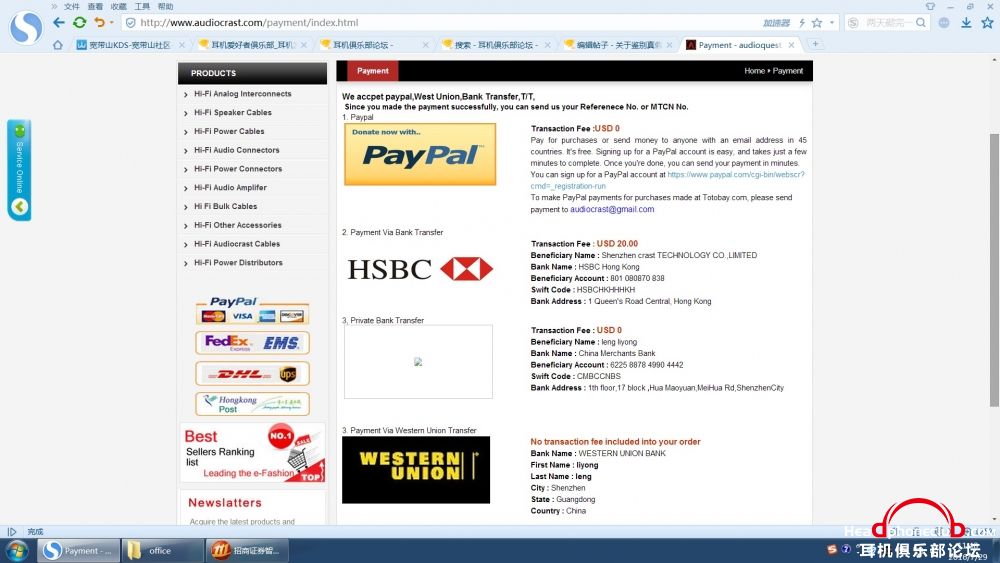The width and height of the screenshot is (1000, 563).
Task: Open the Best Sellers Ranking list banner
Action: click(253, 453)
